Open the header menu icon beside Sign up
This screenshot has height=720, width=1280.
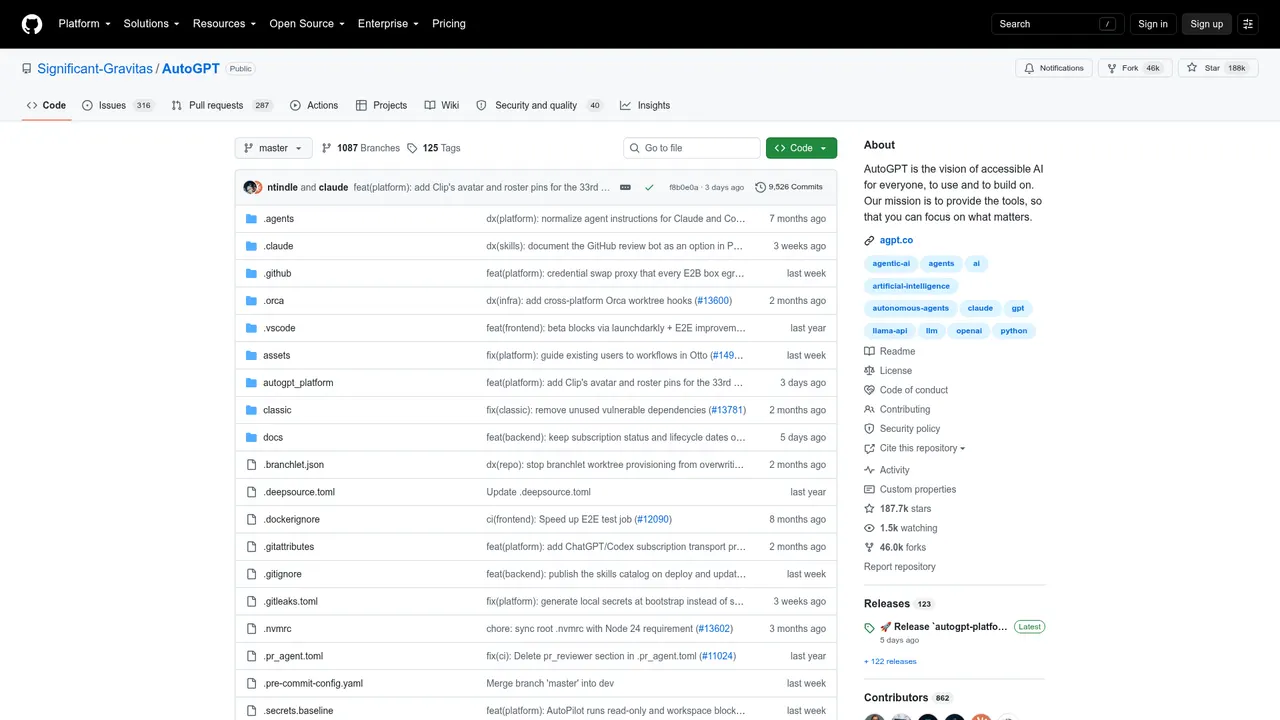click(x=1247, y=24)
